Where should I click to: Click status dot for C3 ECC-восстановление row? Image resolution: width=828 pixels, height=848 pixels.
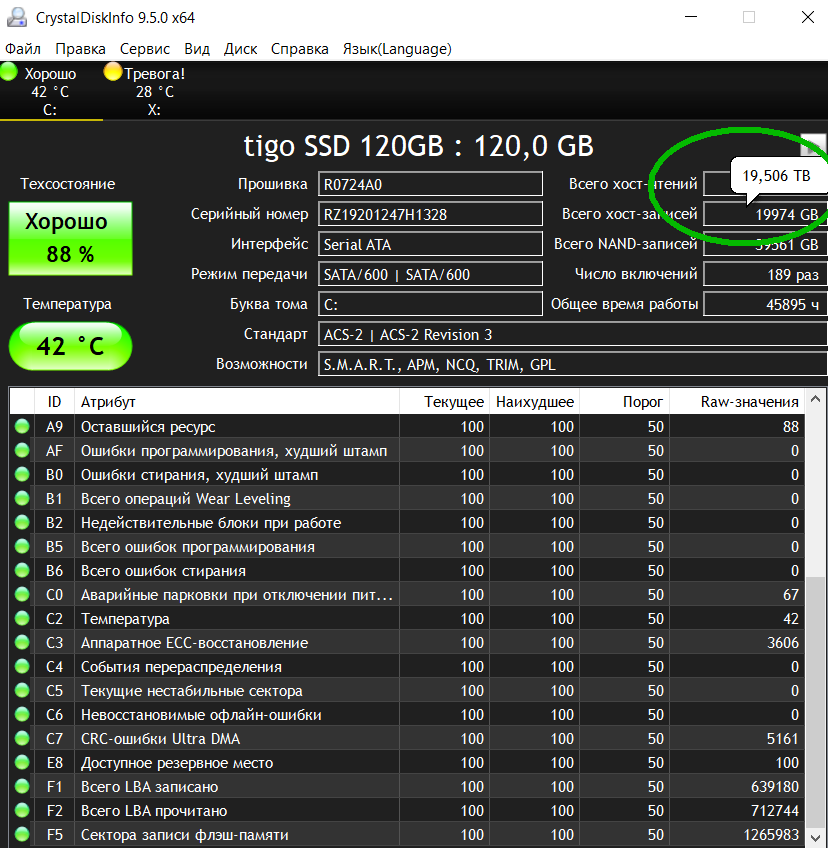tap(22, 642)
